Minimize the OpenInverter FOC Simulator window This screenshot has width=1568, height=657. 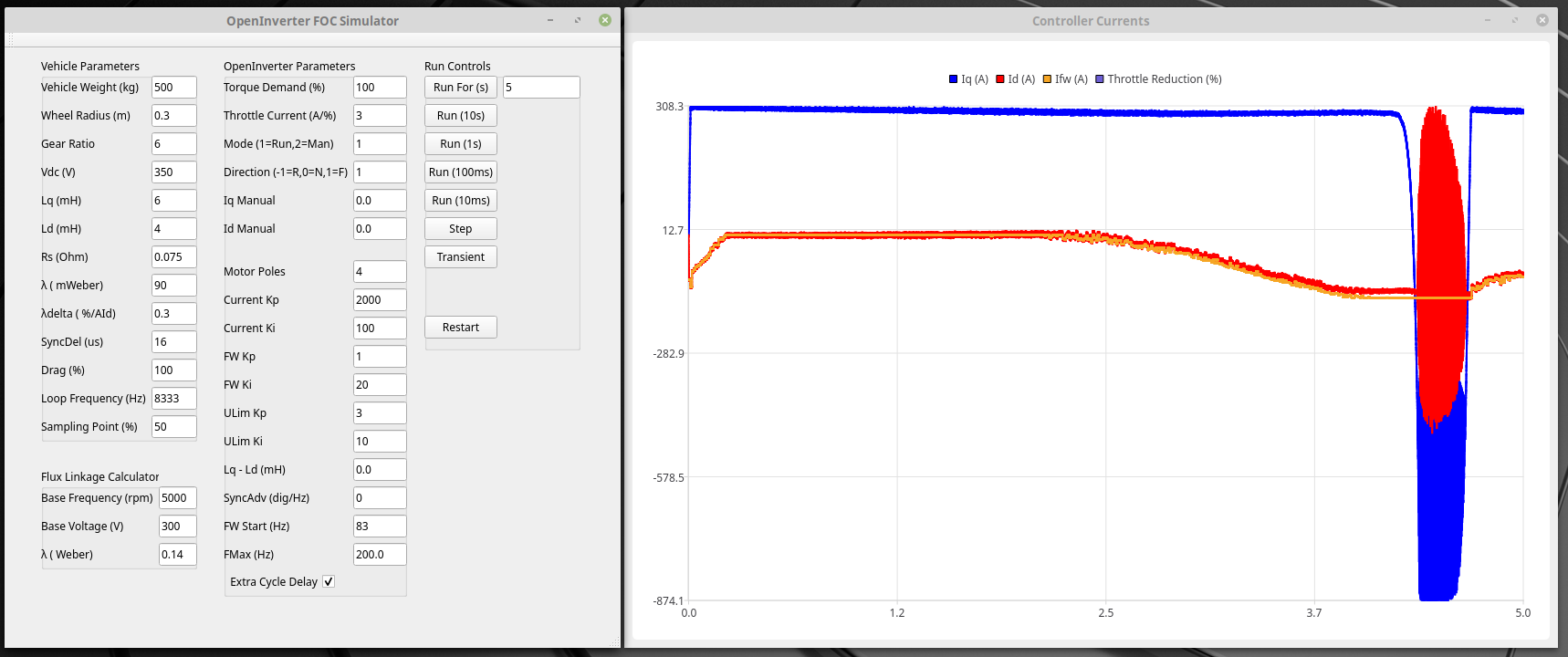click(550, 20)
